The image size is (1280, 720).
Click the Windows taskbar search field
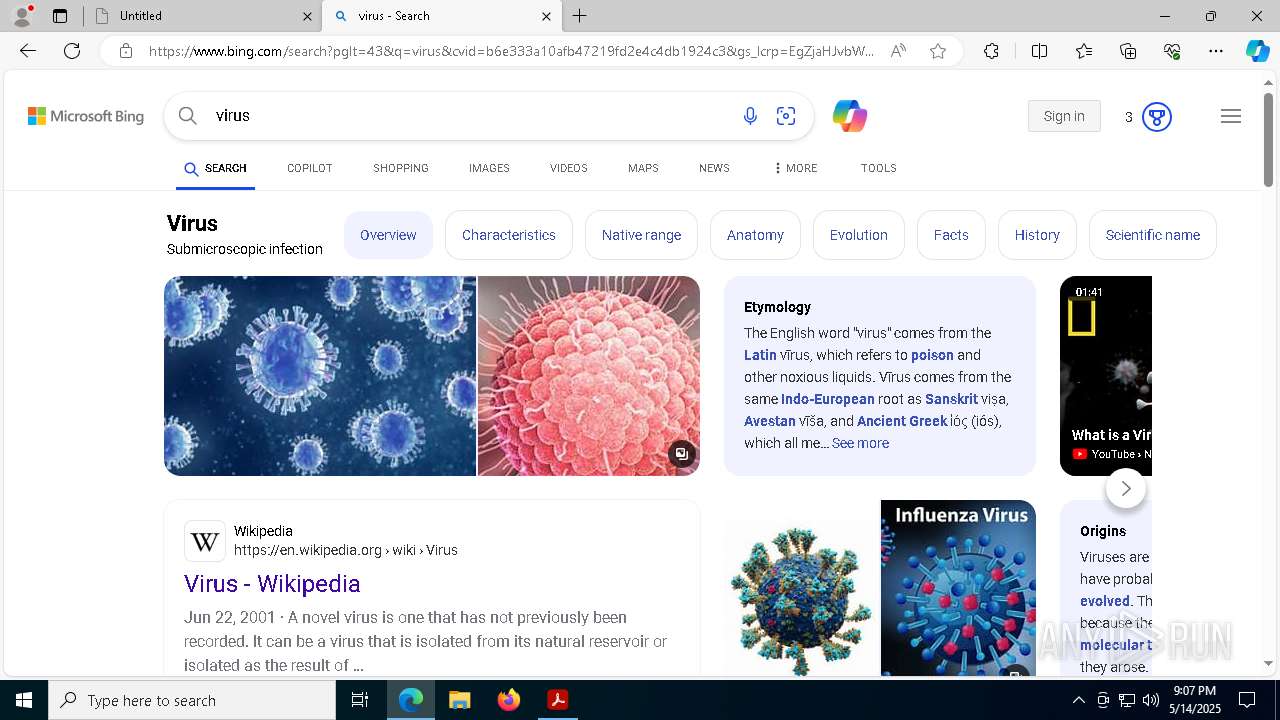point(192,700)
